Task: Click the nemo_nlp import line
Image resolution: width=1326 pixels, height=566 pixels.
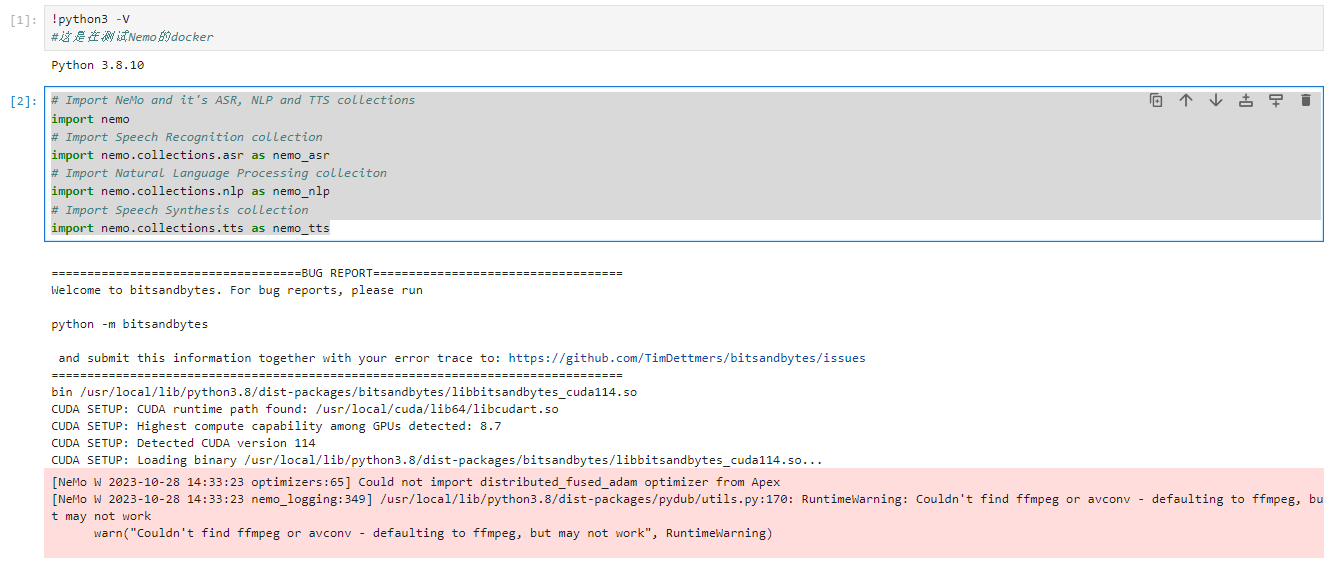Action: 190,191
